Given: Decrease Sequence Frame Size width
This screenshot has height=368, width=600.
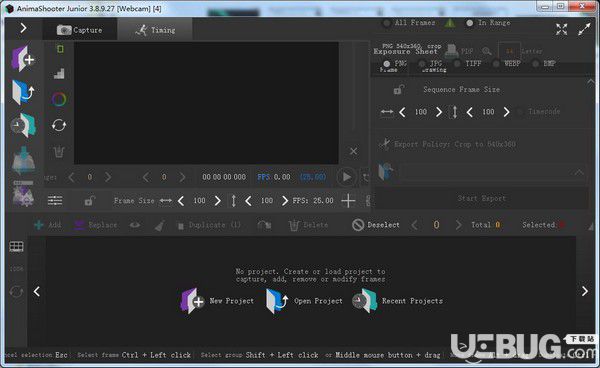Looking at the screenshot, I should point(402,112).
